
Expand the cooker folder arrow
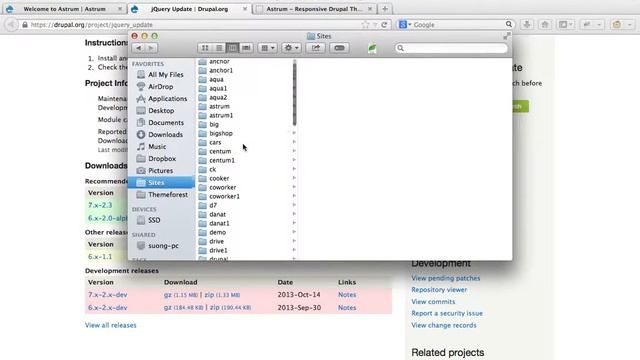(x=294, y=178)
